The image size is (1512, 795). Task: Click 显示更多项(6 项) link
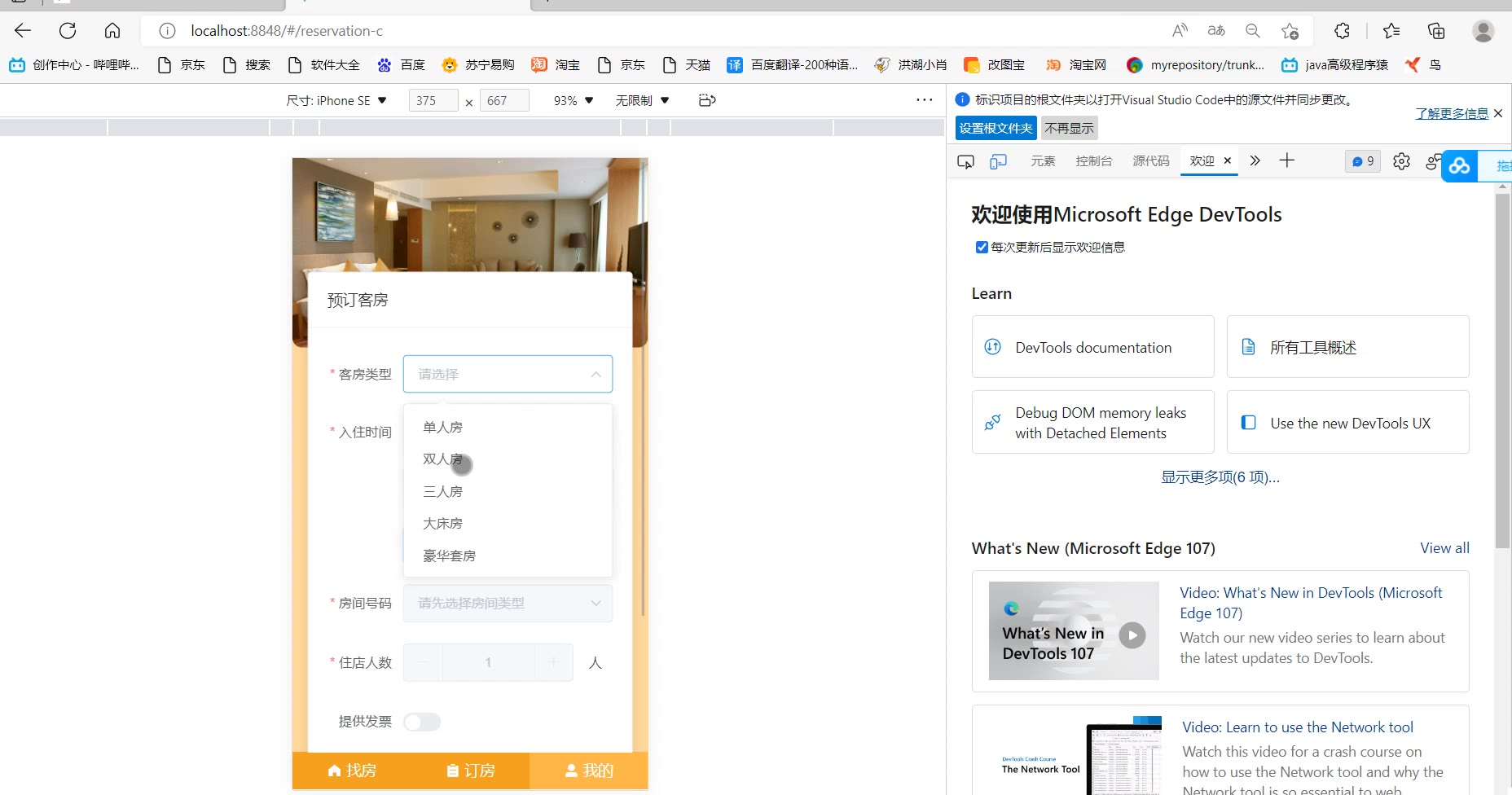(x=1220, y=477)
